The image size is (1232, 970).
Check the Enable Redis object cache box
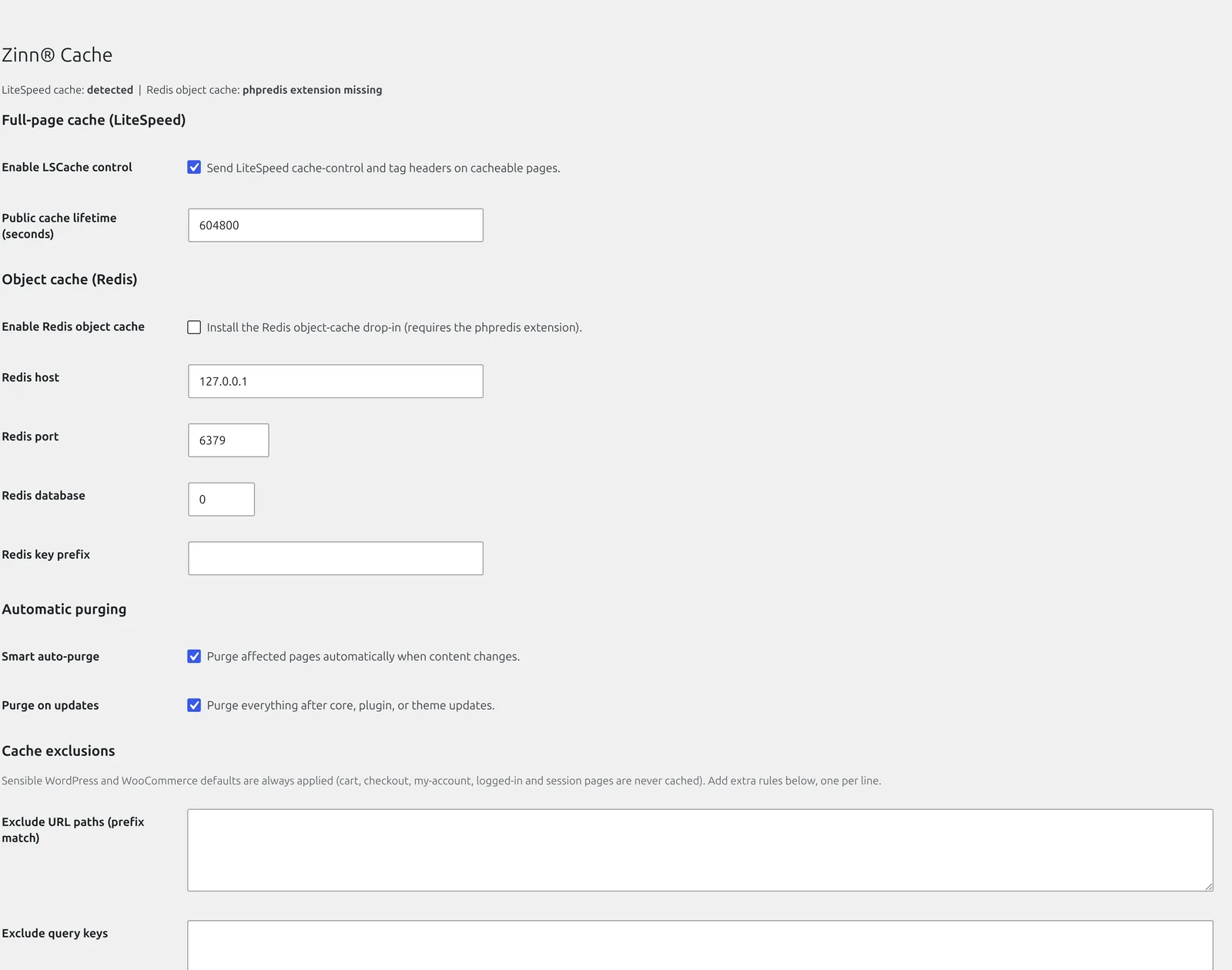[x=194, y=327]
